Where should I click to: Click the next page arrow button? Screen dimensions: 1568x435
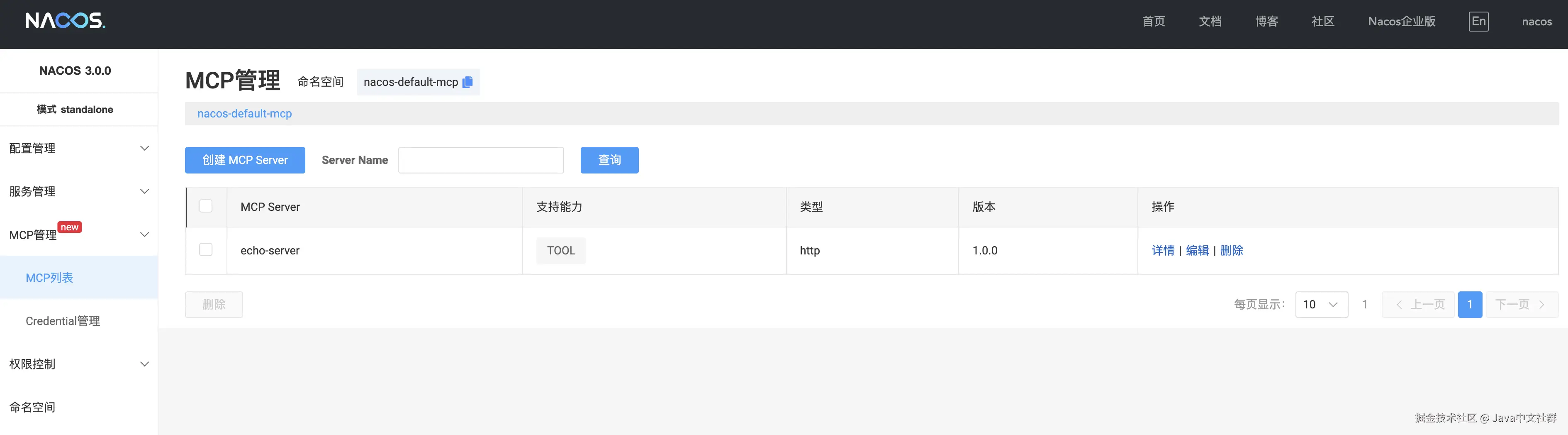tap(1521, 305)
